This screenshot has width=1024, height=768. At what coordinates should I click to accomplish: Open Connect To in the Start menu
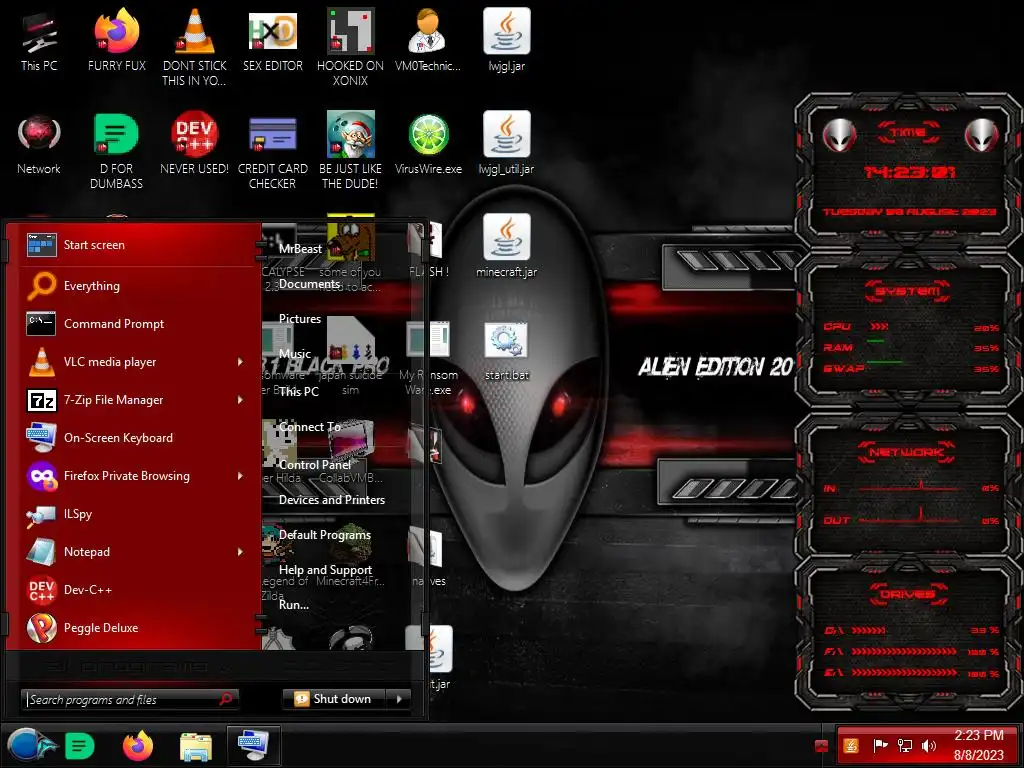310,427
